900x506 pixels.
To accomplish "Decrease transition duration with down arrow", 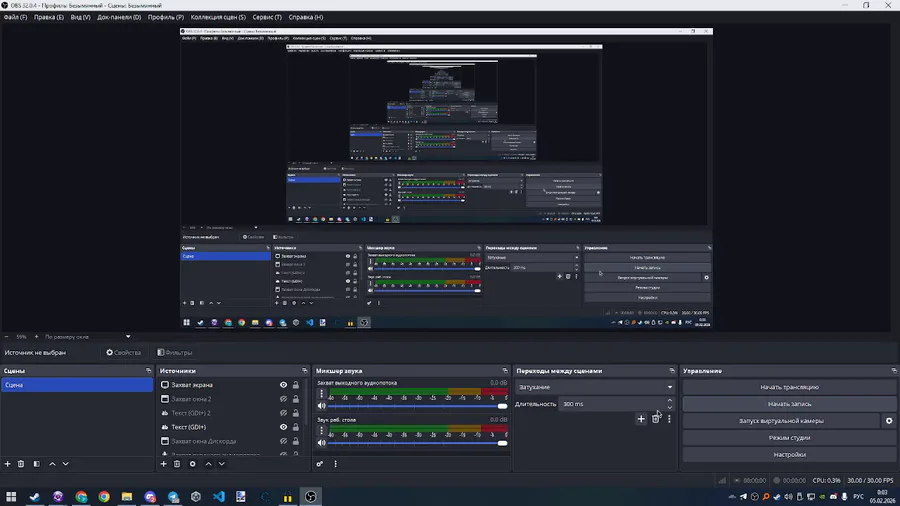I will click(x=670, y=407).
